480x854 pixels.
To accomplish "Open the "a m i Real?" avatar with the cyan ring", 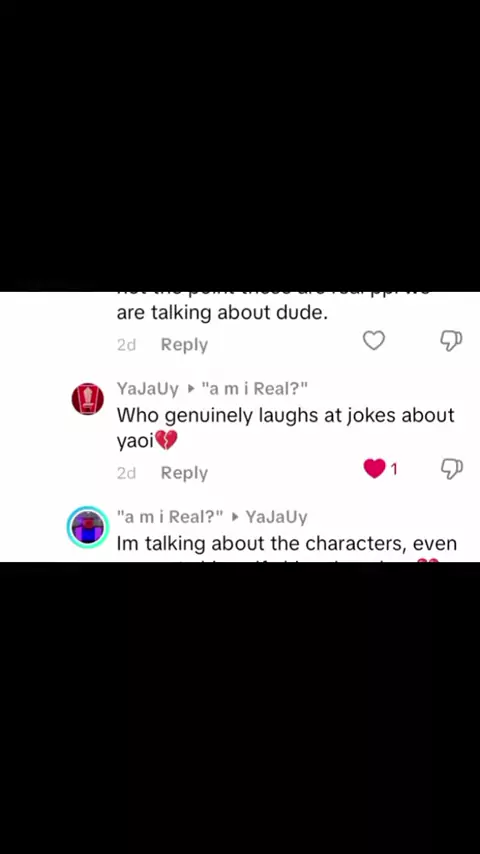I will coord(88,527).
